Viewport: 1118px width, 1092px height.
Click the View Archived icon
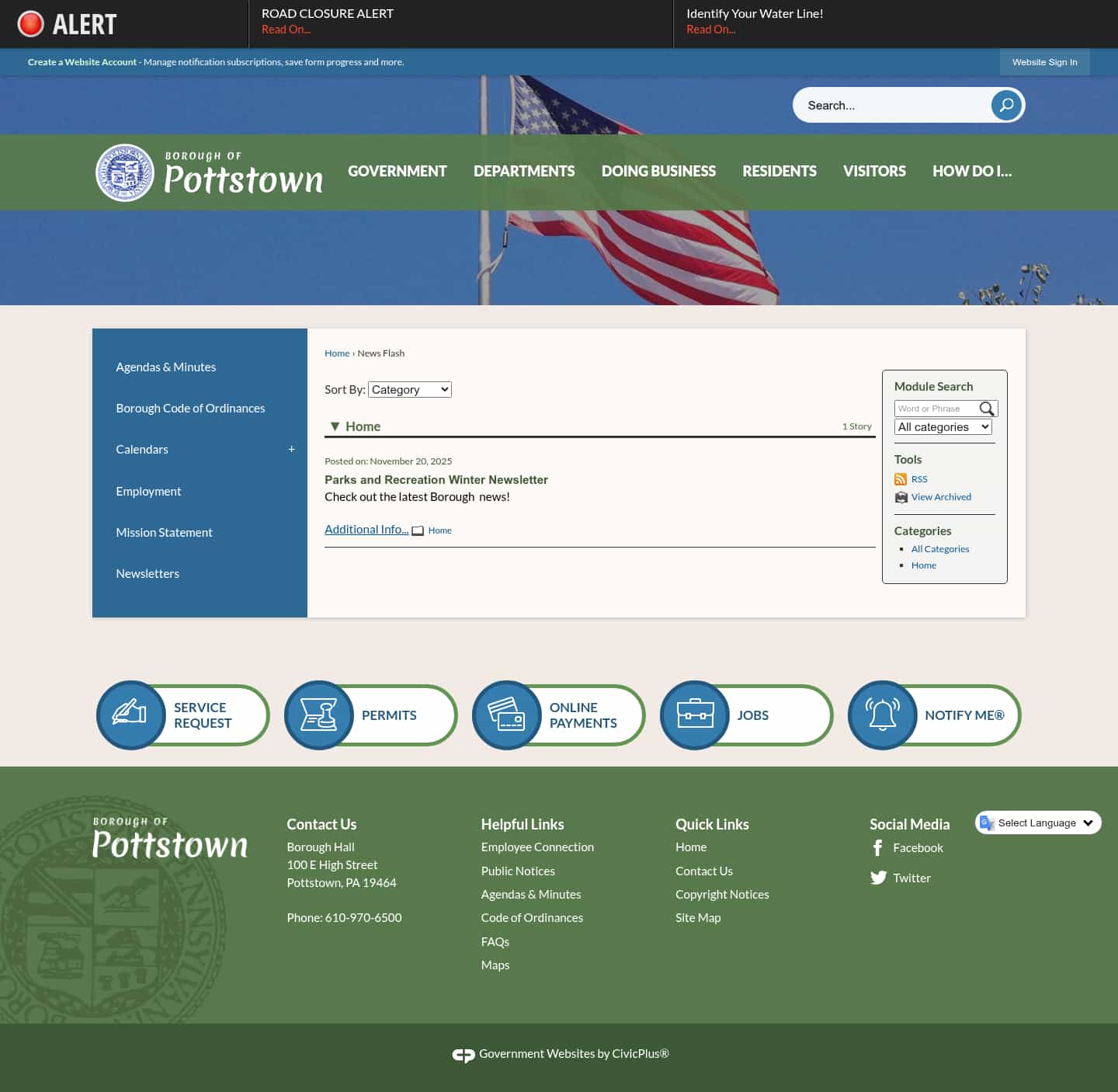coord(901,497)
